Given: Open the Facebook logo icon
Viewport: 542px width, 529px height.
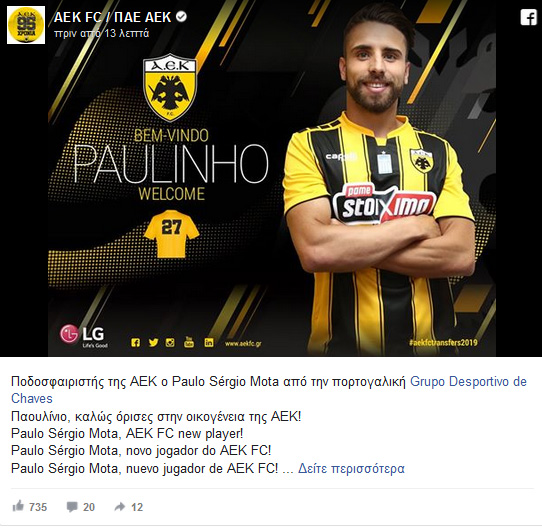Looking at the screenshot, I should (x=529, y=17).
